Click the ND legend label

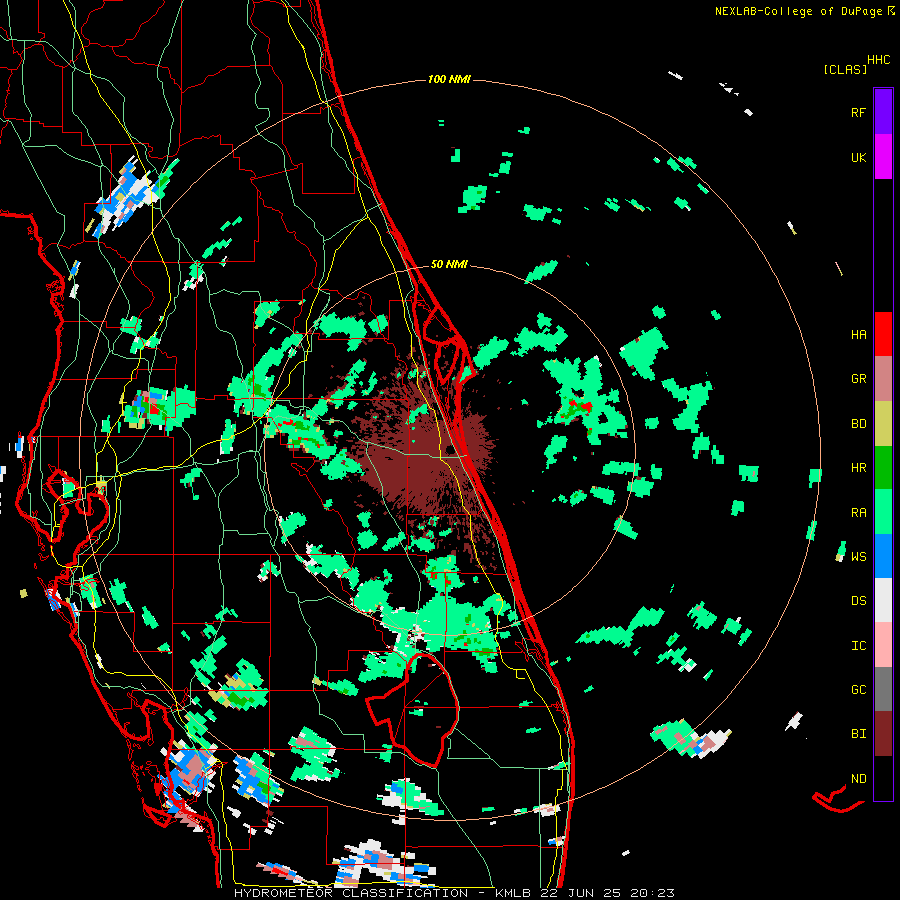point(858,779)
